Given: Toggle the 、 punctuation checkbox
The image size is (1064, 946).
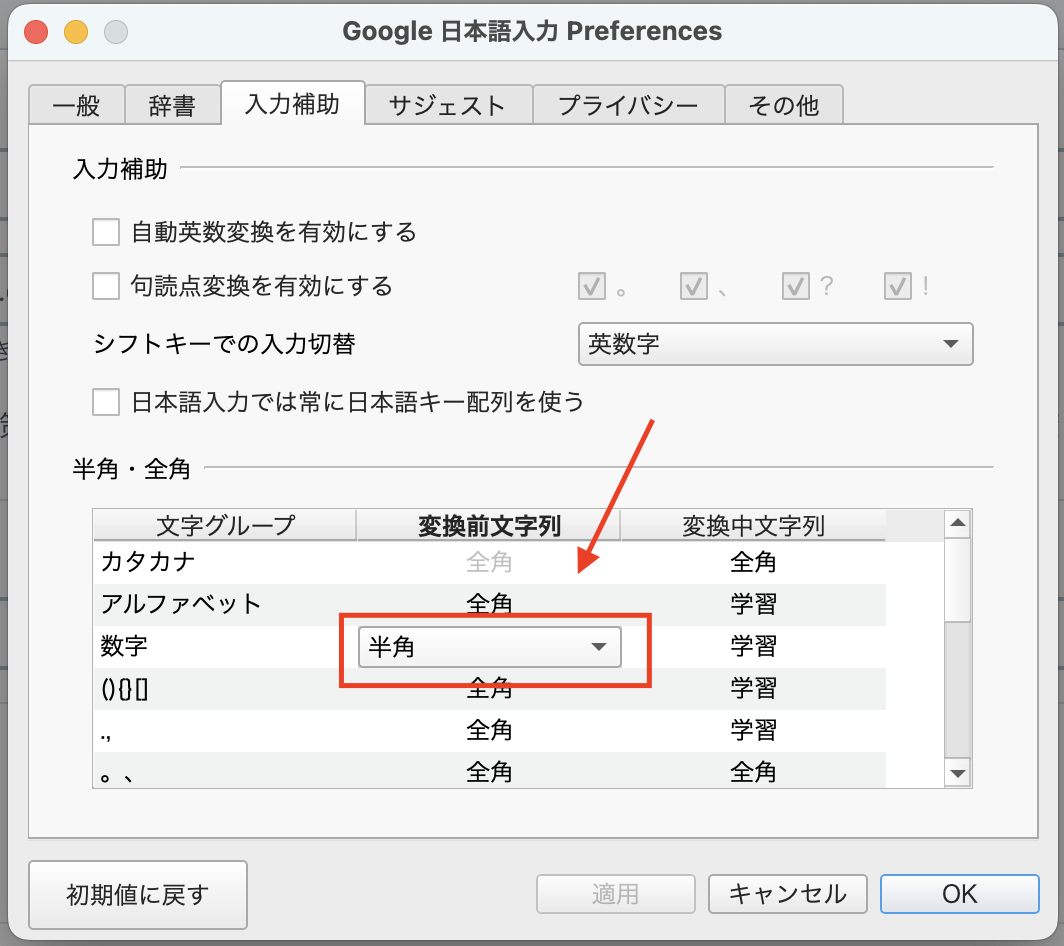Looking at the screenshot, I should pos(694,286).
